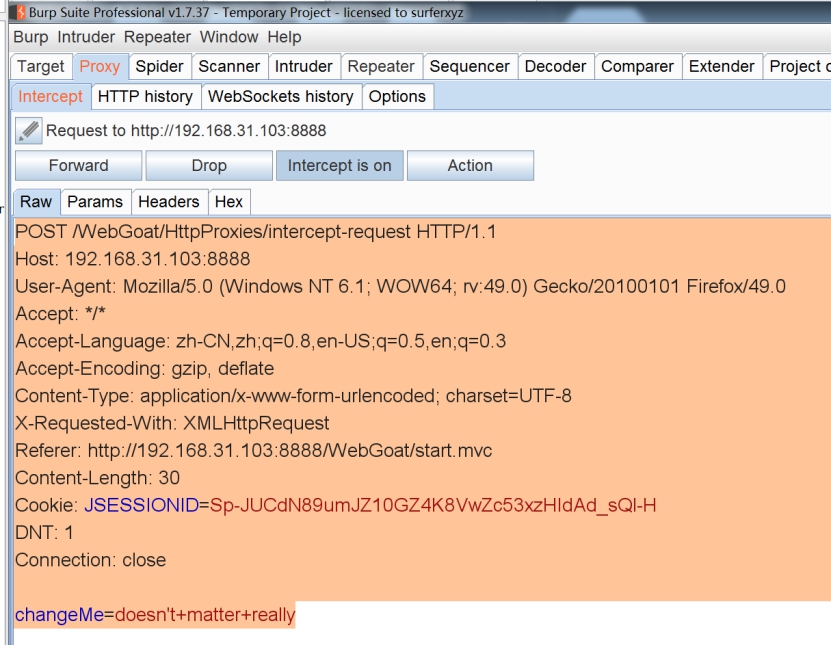Viewport: 831px width, 645px height.
Task: Toggle the 'Intercept is on' button
Action: (x=340, y=166)
